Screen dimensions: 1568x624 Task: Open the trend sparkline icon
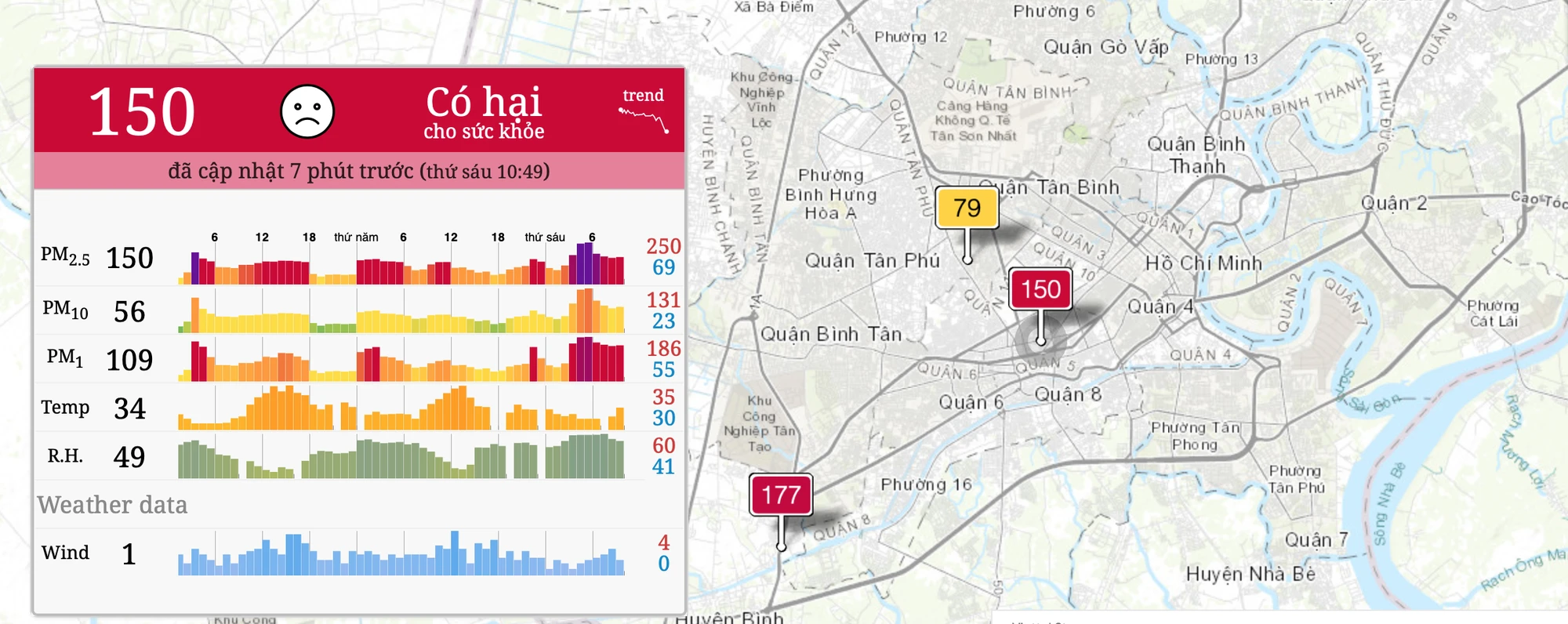point(644,118)
